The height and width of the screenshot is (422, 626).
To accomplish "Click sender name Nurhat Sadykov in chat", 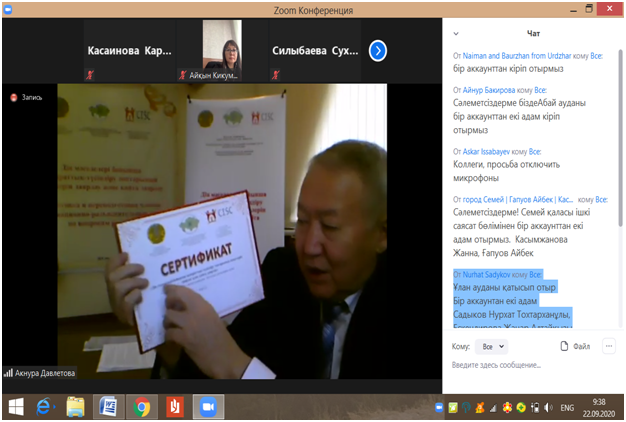I will 486,274.
